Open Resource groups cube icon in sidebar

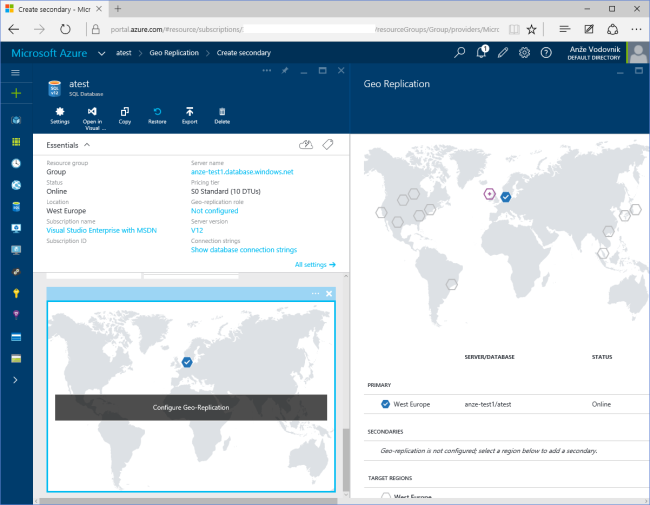pos(16,120)
